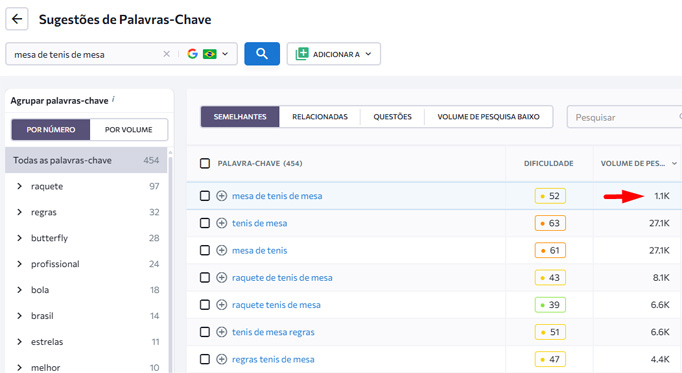Check the tenis de mesa regras row
The width and height of the screenshot is (682, 373).
205,332
